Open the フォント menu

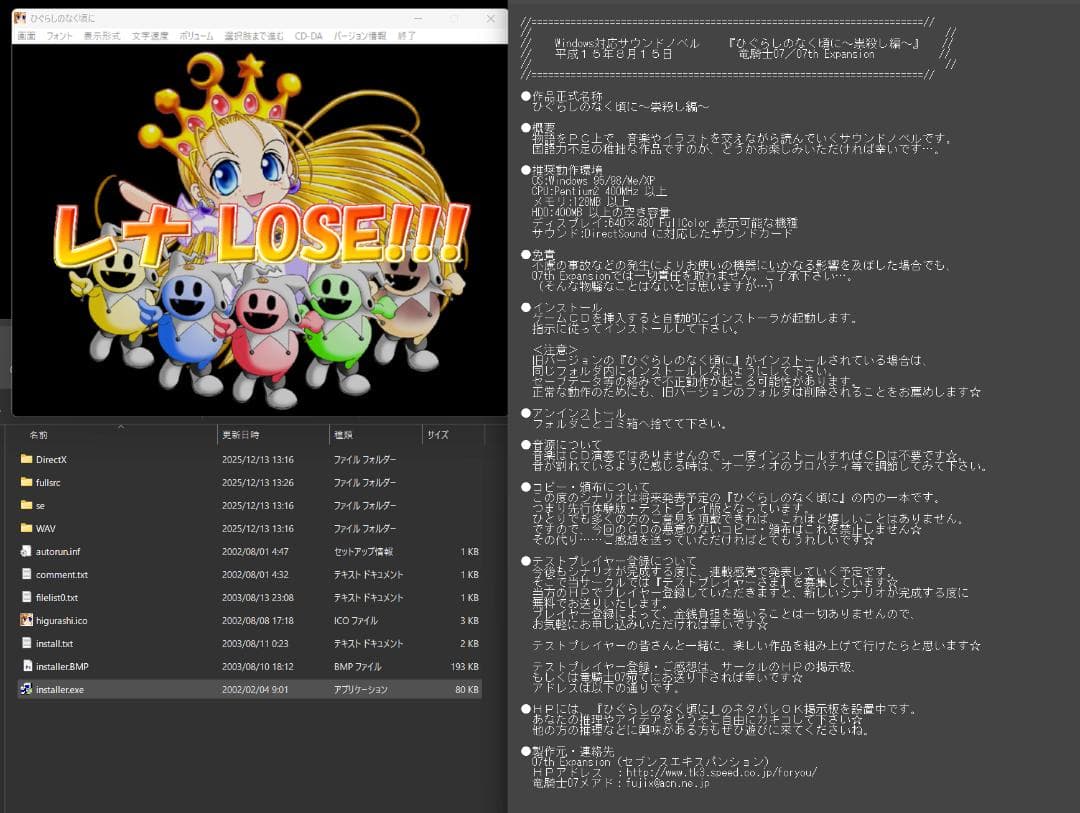coord(59,36)
